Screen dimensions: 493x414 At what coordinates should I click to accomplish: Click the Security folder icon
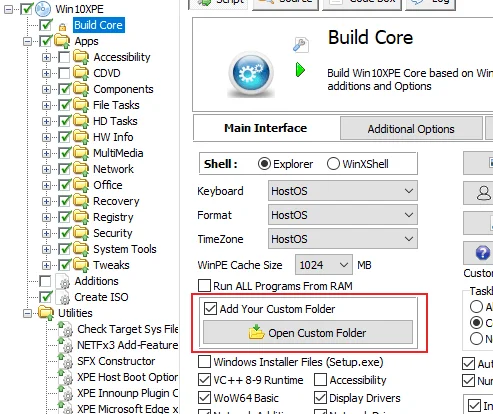pyautogui.click(x=81, y=233)
